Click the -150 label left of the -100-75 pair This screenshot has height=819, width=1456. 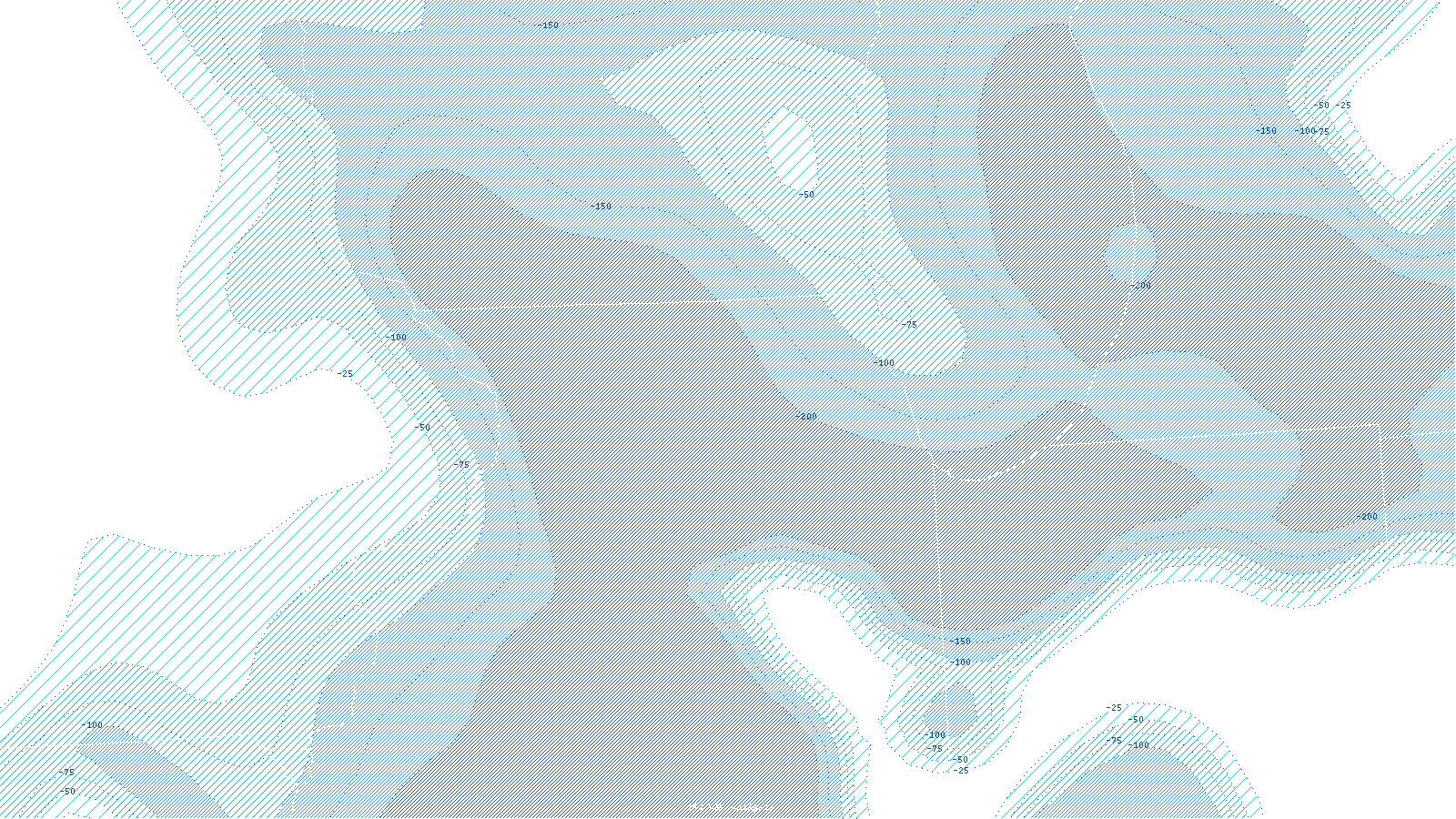pos(1266,131)
